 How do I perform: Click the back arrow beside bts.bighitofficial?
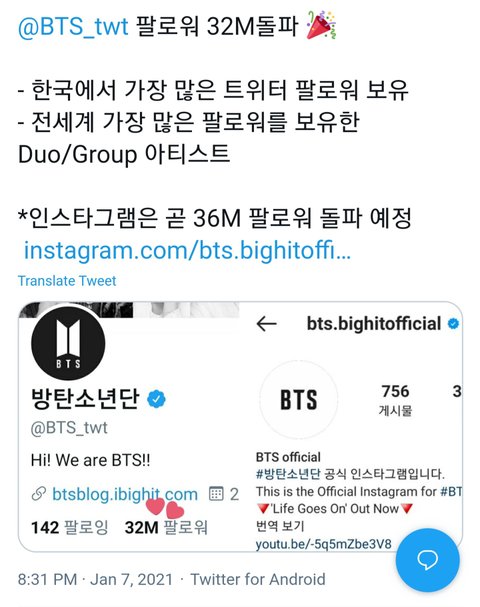coord(267,324)
